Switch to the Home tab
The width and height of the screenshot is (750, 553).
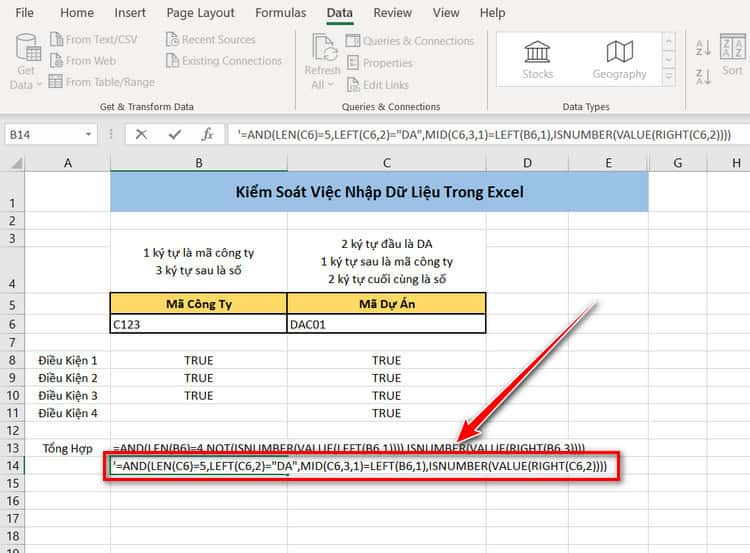coord(77,13)
